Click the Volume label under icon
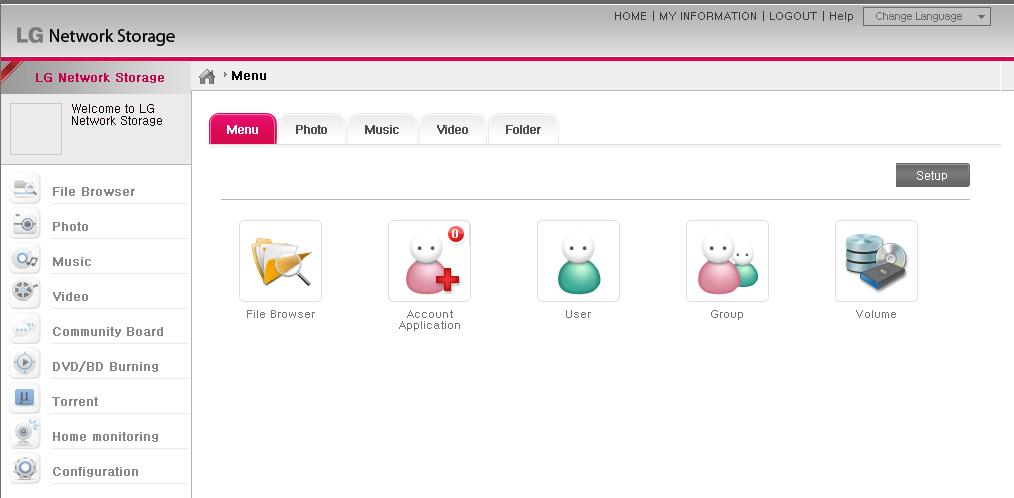1014x498 pixels. coord(876,314)
